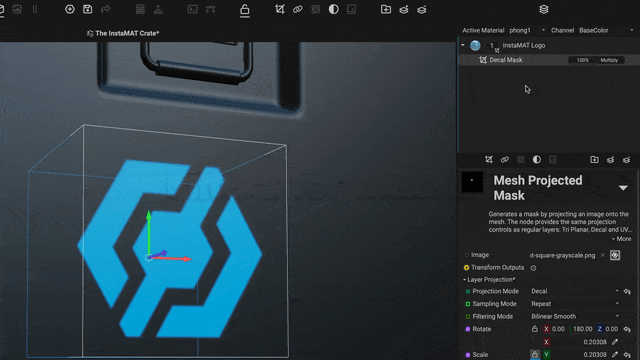640x360 pixels.
Task: Click the chain link icon in layer panel toolbar
Action: coord(504,160)
